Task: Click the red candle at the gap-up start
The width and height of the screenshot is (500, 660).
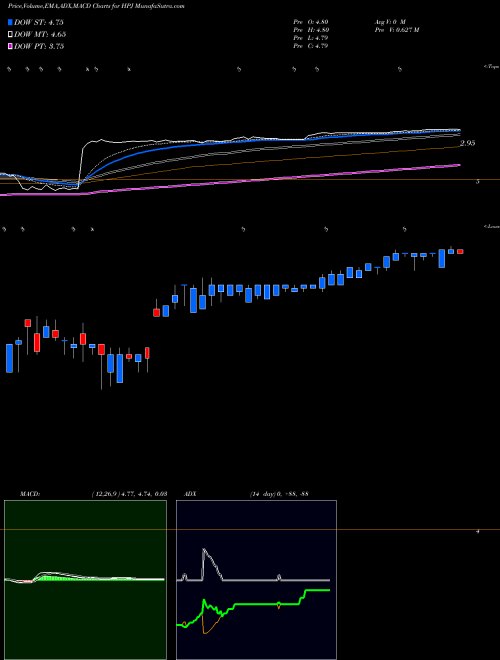Action: coord(156,313)
